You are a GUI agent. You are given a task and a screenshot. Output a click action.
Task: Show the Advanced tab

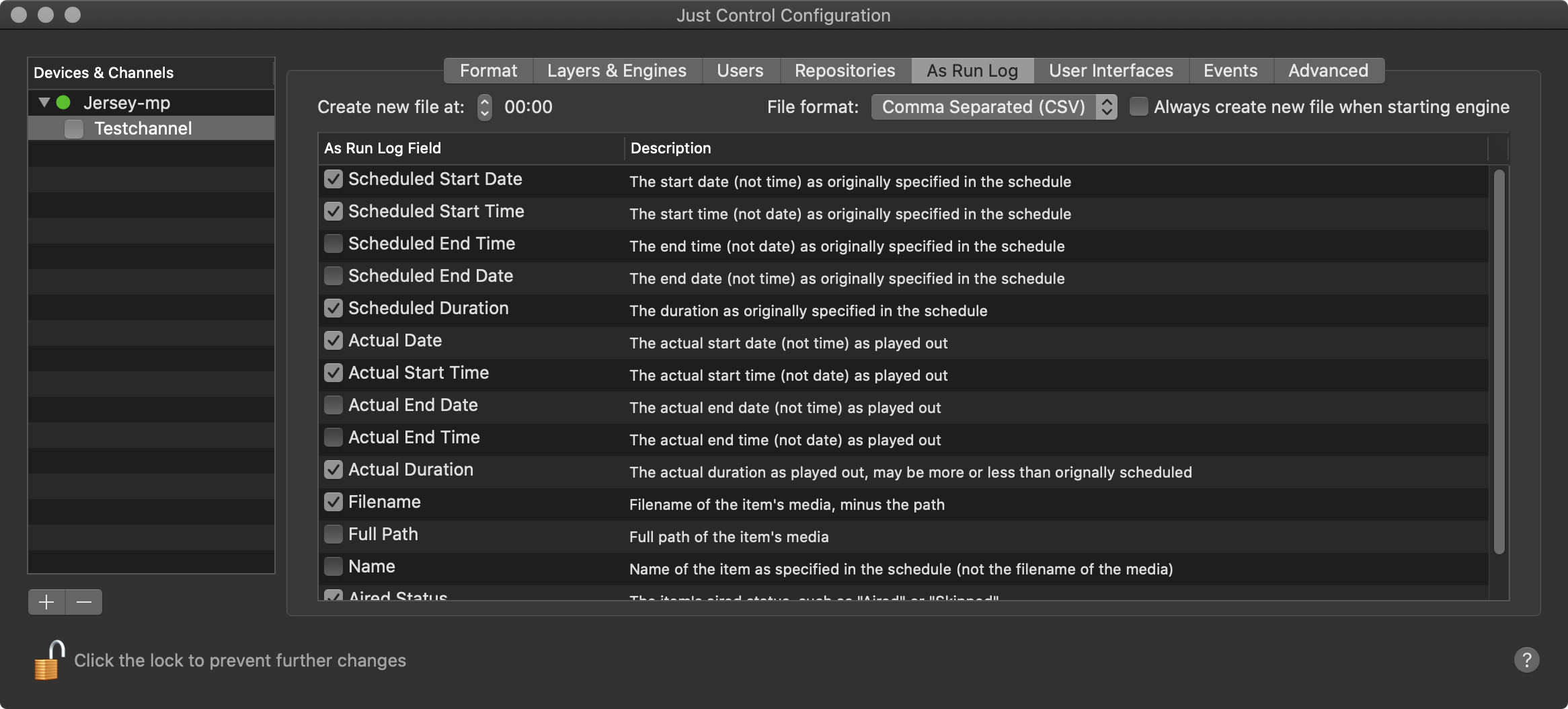pyautogui.click(x=1328, y=71)
